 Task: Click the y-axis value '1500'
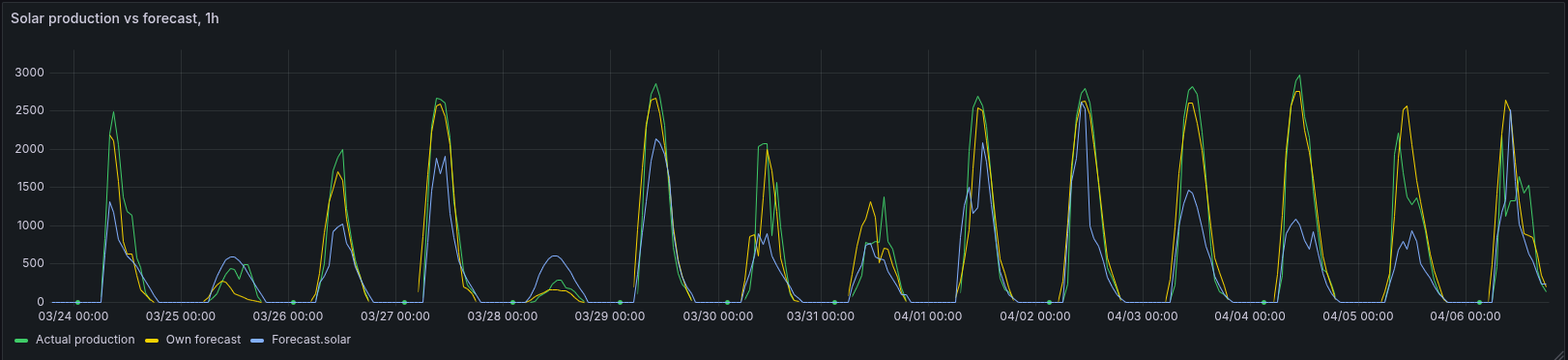[29, 188]
